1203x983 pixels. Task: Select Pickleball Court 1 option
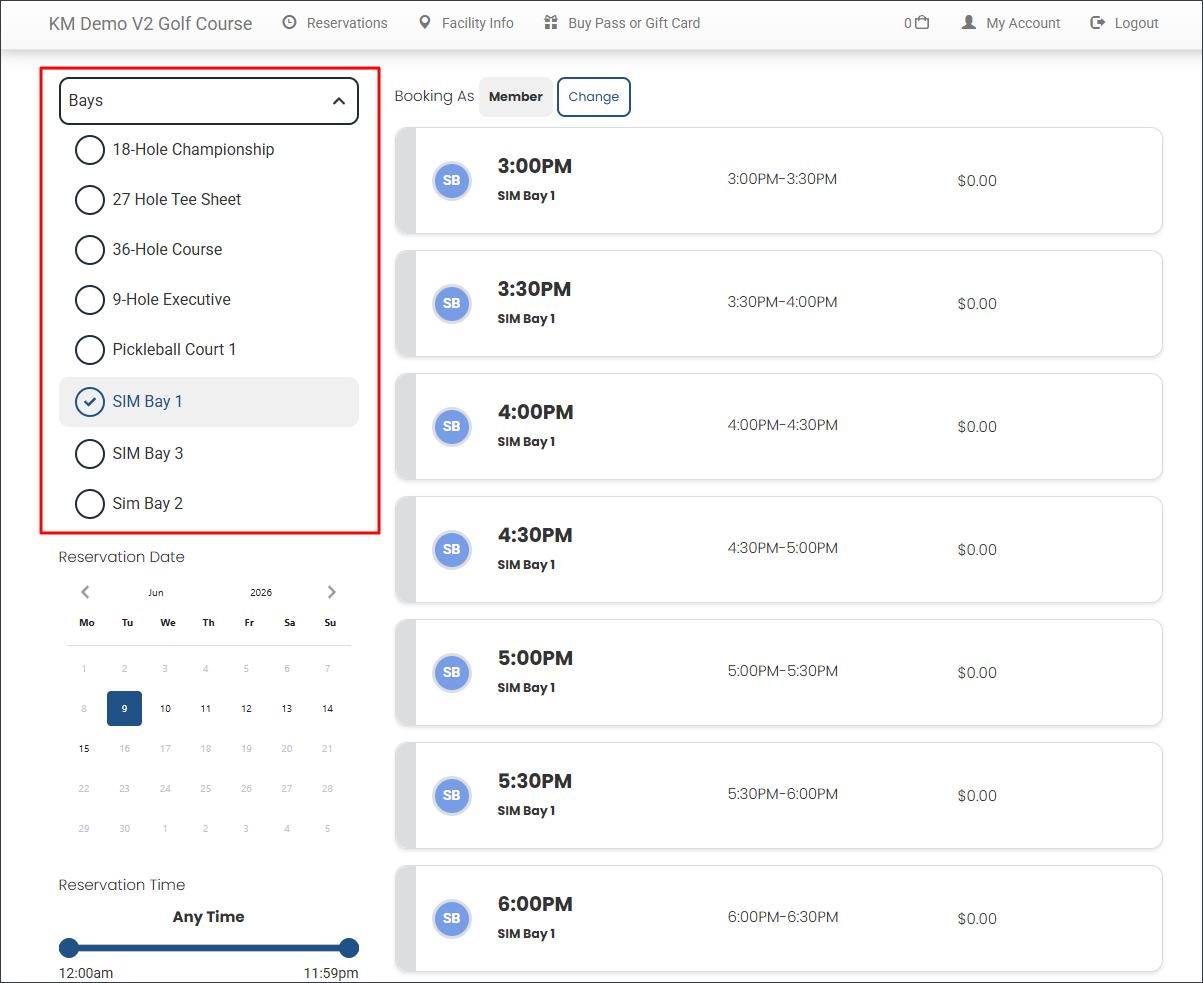tap(90, 350)
